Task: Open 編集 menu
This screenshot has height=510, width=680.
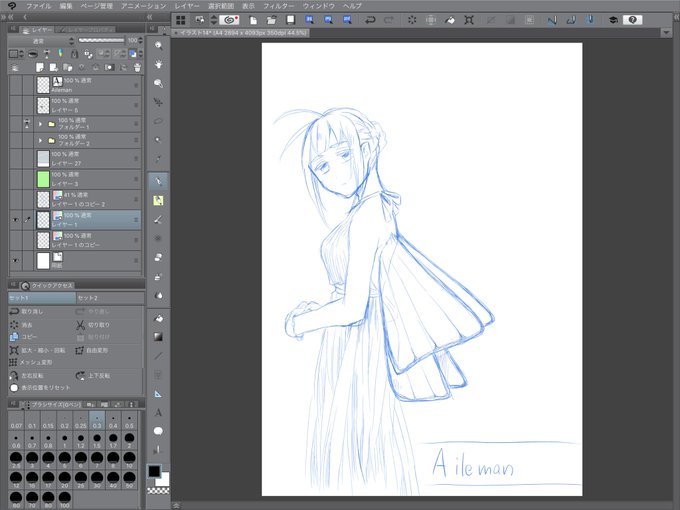Action: 66,6
